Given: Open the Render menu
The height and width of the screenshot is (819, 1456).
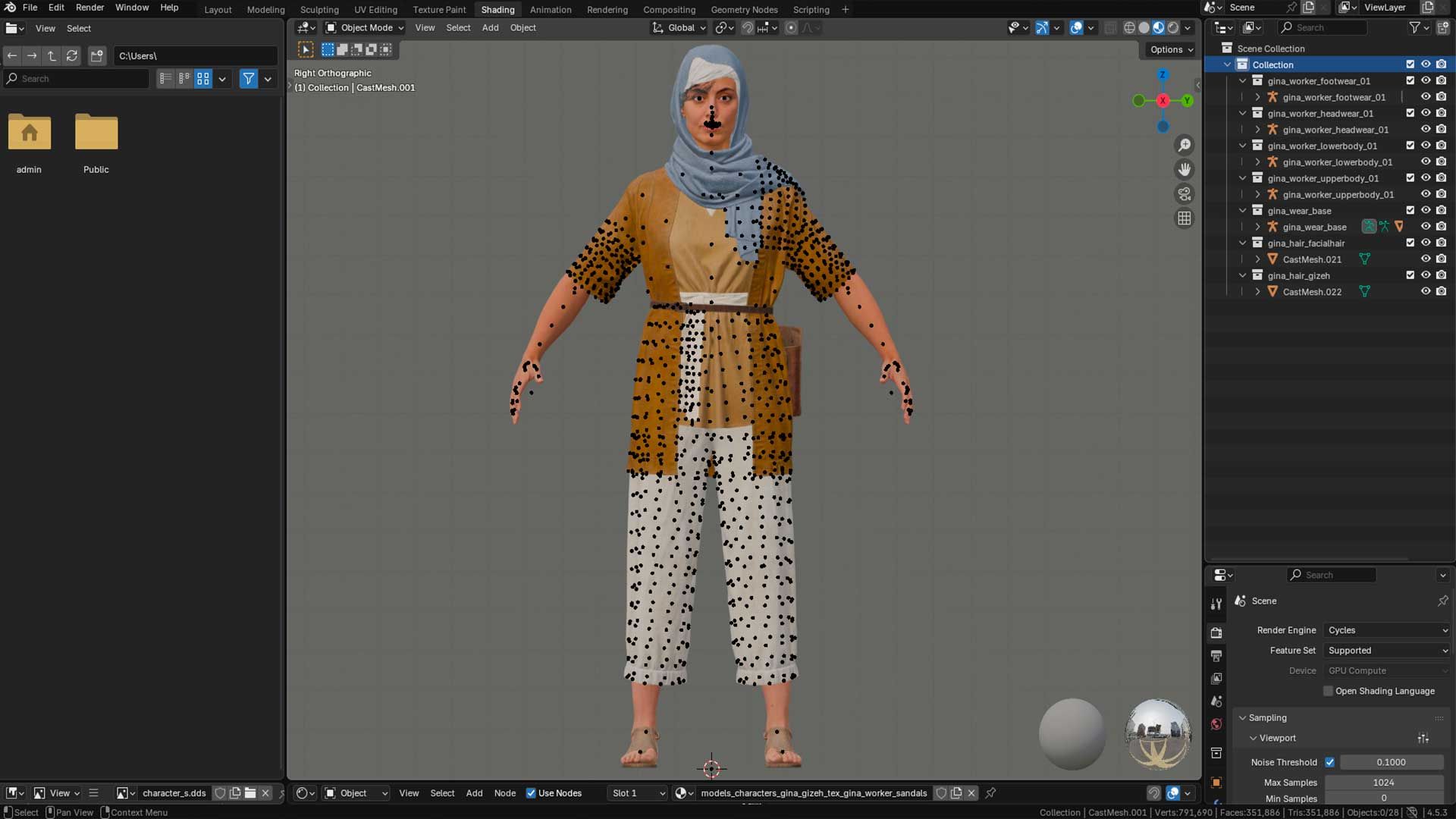Looking at the screenshot, I should [x=89, y=8].
